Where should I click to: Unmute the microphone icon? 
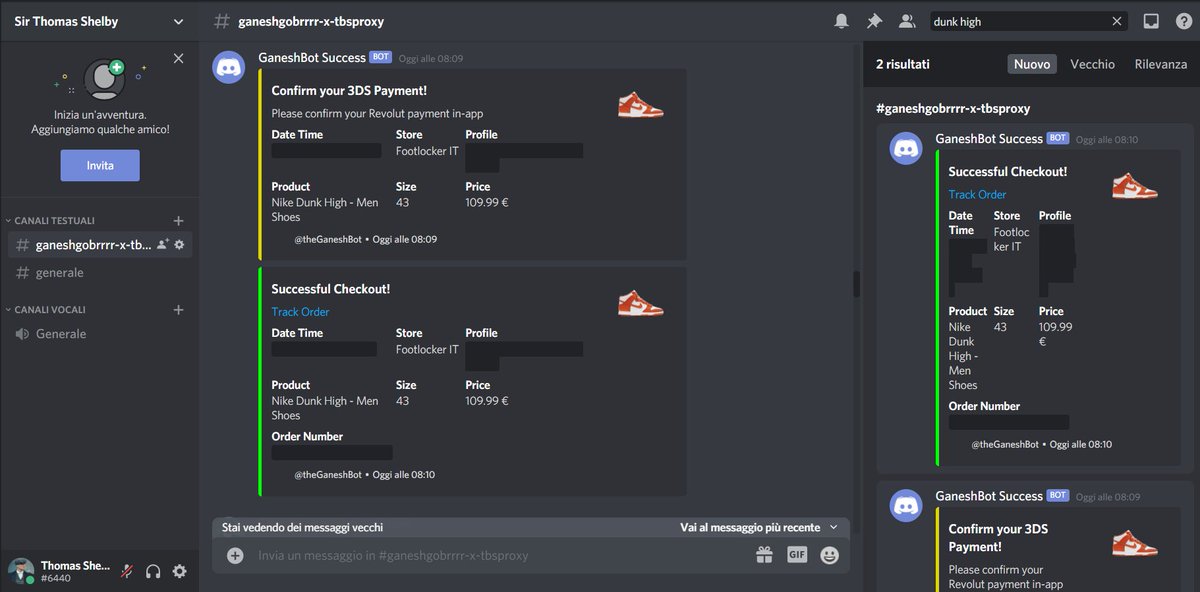pos(127,571)
